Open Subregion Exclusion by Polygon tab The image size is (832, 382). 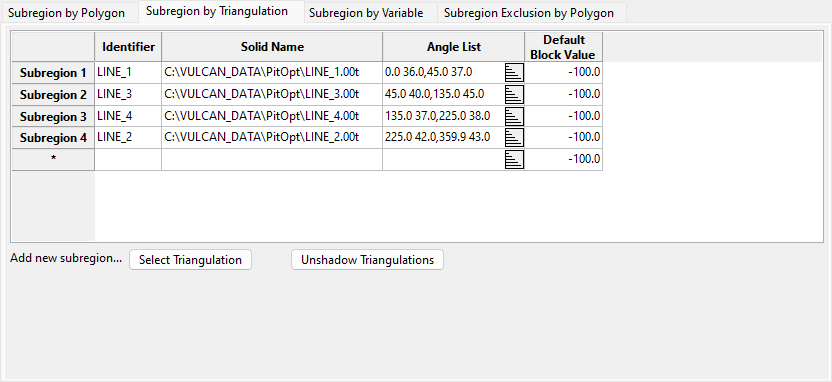pyautogui.click(x=528, y=13)
